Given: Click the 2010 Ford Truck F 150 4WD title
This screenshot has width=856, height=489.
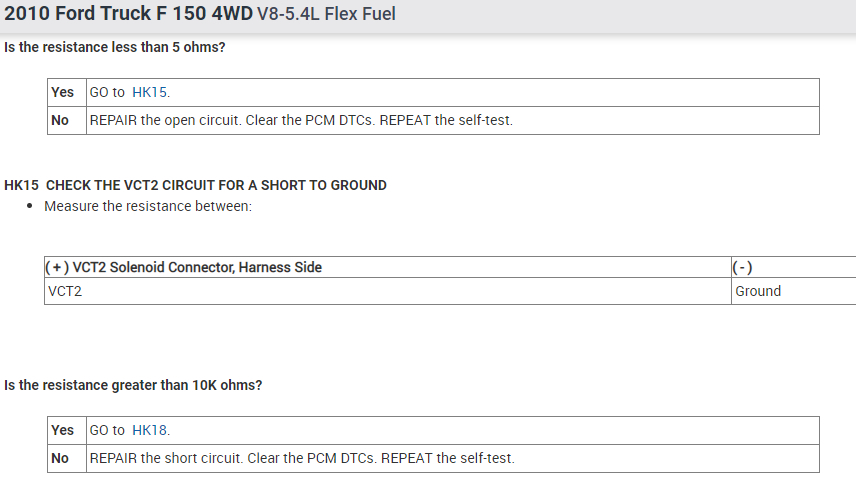Looking at the screenshot, I should tap(128, 16).
